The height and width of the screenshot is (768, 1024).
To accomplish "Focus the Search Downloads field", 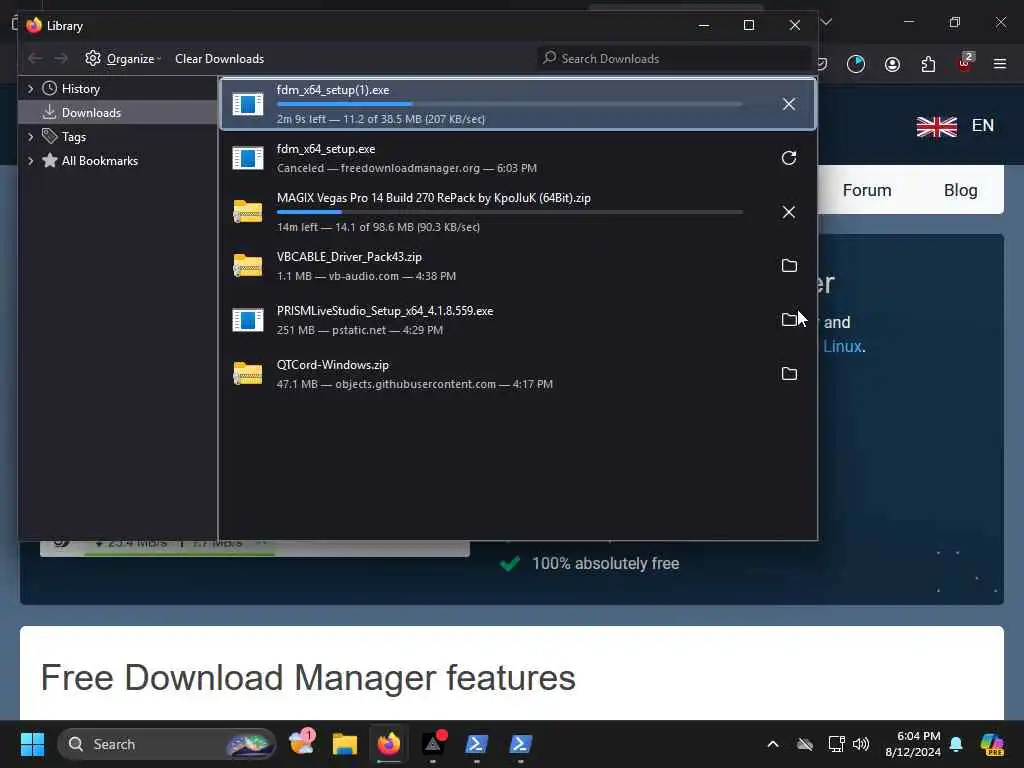I will tap(673, 59).
